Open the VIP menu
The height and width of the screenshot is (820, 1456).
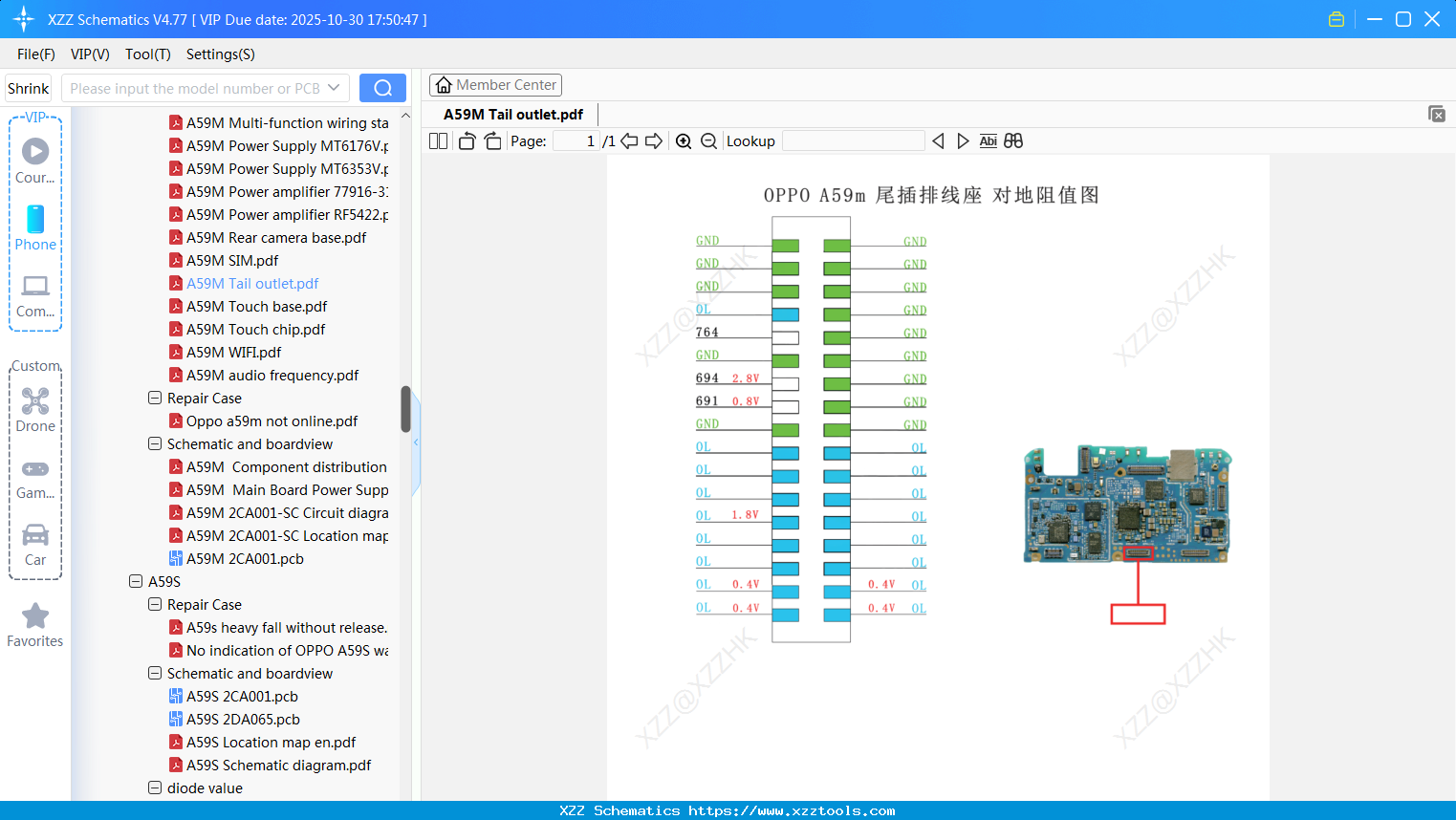click(90, 54)
